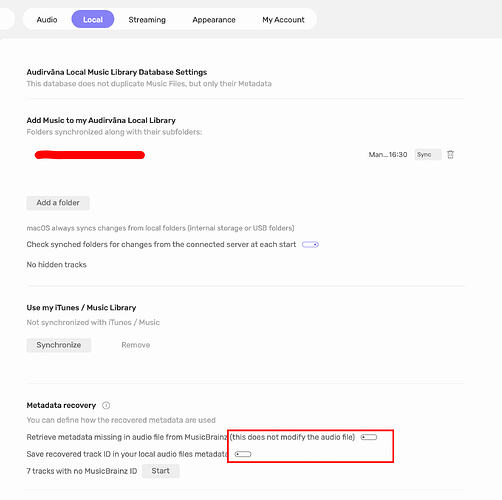Open the My Account tab

[x=283, y=20]
